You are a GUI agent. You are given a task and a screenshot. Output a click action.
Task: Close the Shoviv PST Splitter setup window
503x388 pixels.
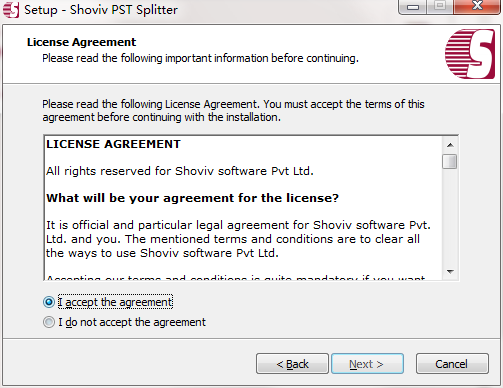point(477,6)
